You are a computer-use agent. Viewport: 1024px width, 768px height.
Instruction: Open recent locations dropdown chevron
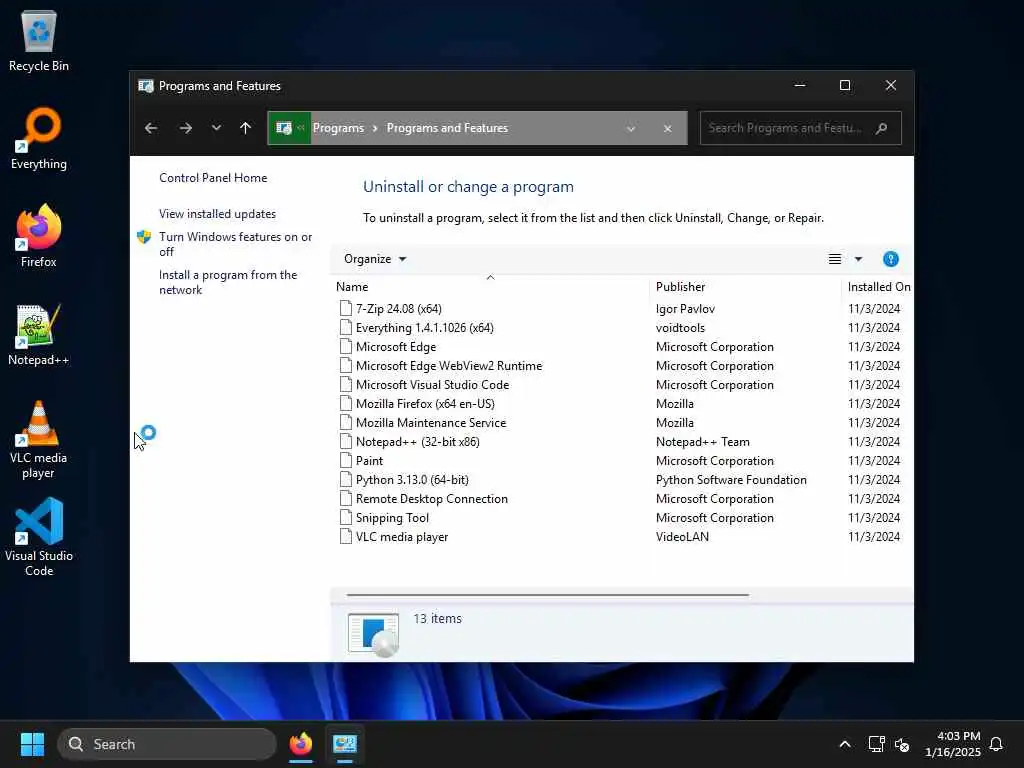tap(216, 128)
